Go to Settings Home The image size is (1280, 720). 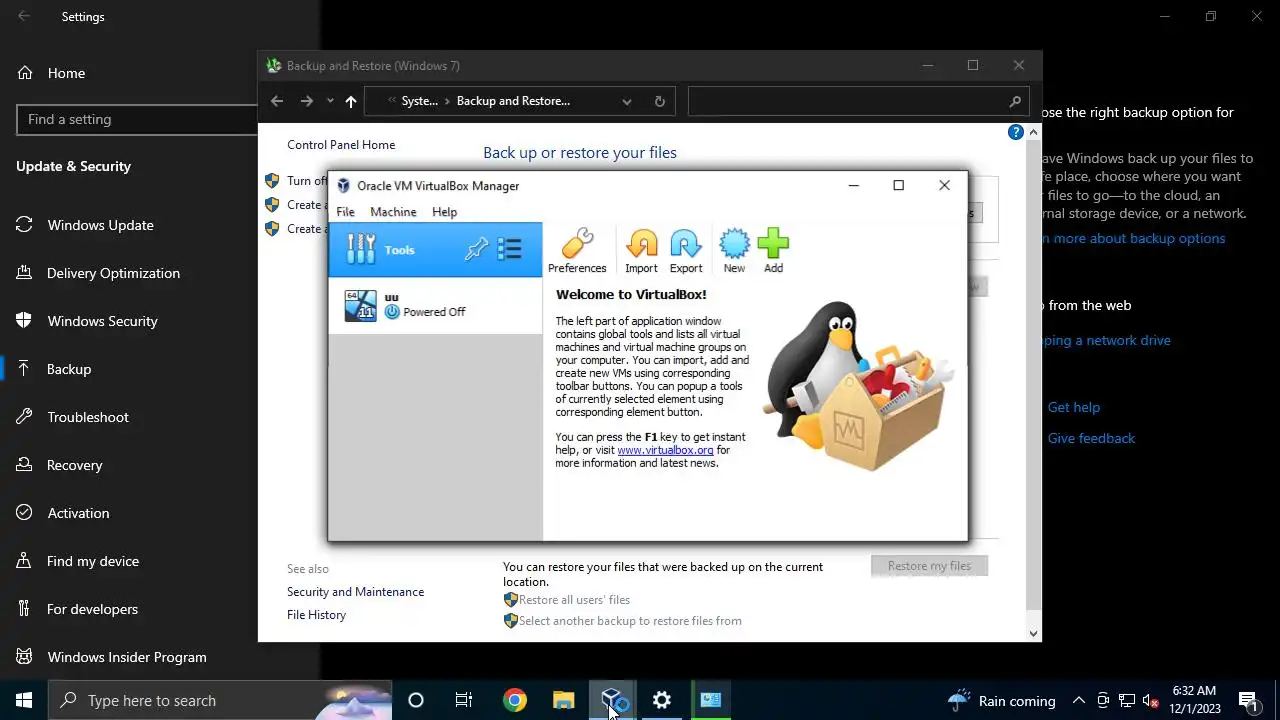pos(66,73)
